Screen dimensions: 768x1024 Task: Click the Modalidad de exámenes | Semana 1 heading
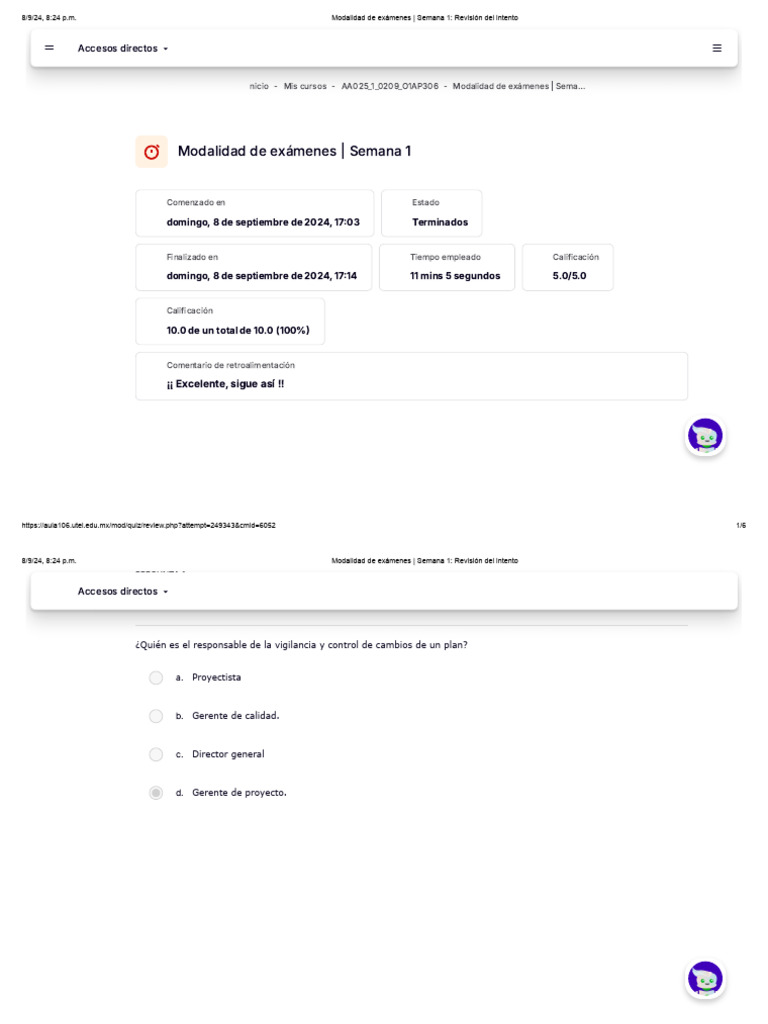(x=294, y=151)
